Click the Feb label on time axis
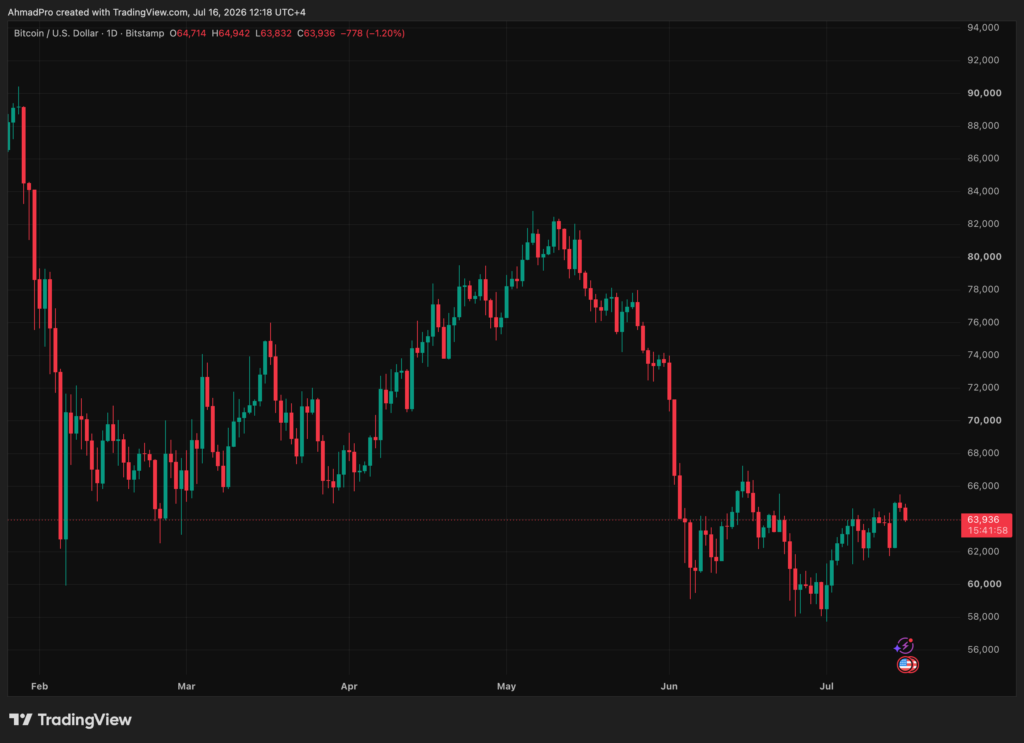1024x743 pixels. click(x=39, y=686)
